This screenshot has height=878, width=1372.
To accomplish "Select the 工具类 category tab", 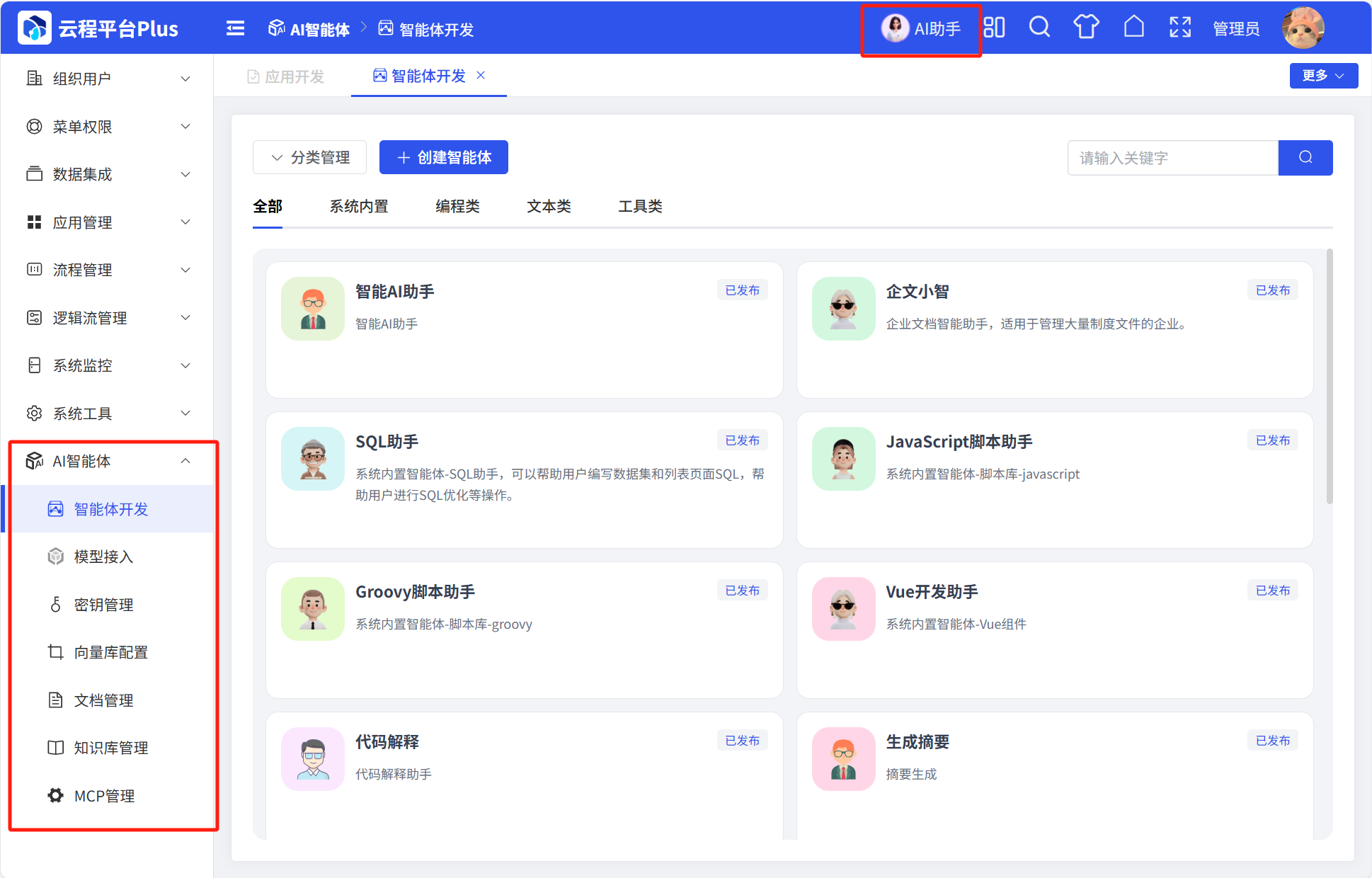I will (640, 206).
